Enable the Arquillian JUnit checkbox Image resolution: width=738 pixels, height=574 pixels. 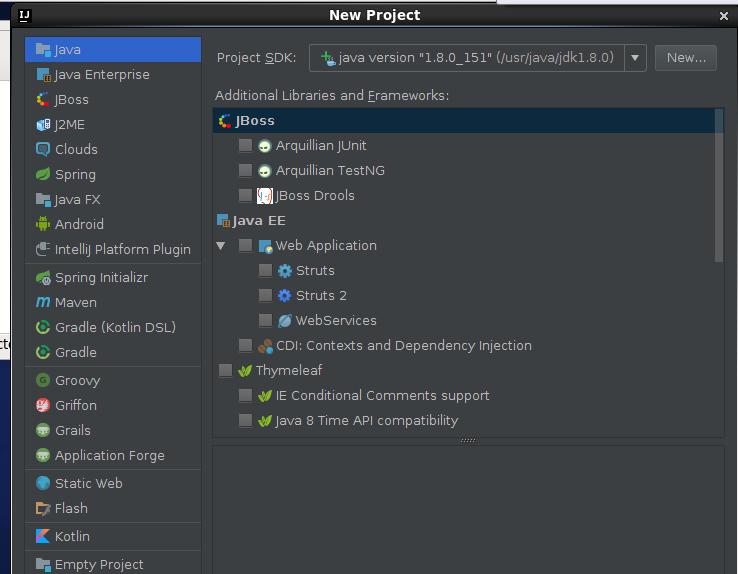click(x=245, y=145)
